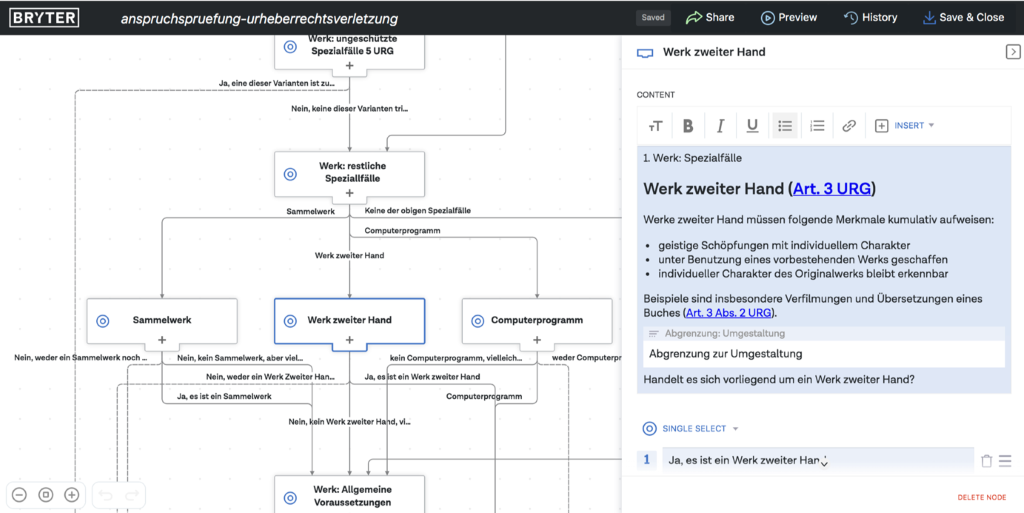Screen dimensions: 1024x513
Task: Apply italic formatting in editor toolbar
Action: coord(720,126)
